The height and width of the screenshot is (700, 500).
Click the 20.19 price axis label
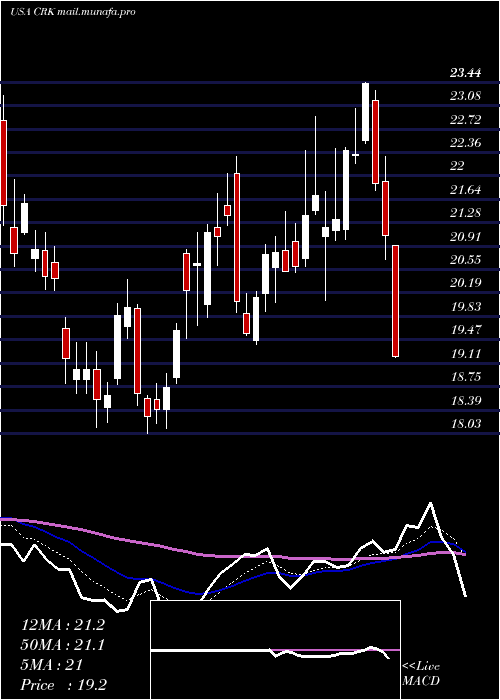(466, 283)
